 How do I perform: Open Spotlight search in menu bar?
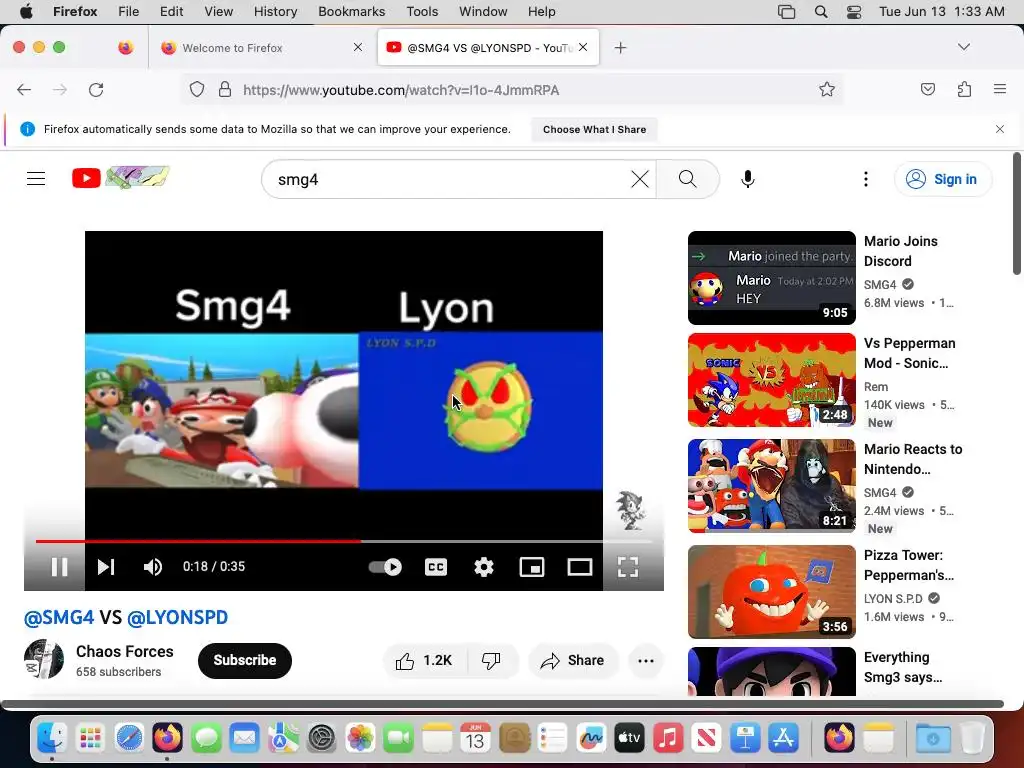(x=821, y=12)
